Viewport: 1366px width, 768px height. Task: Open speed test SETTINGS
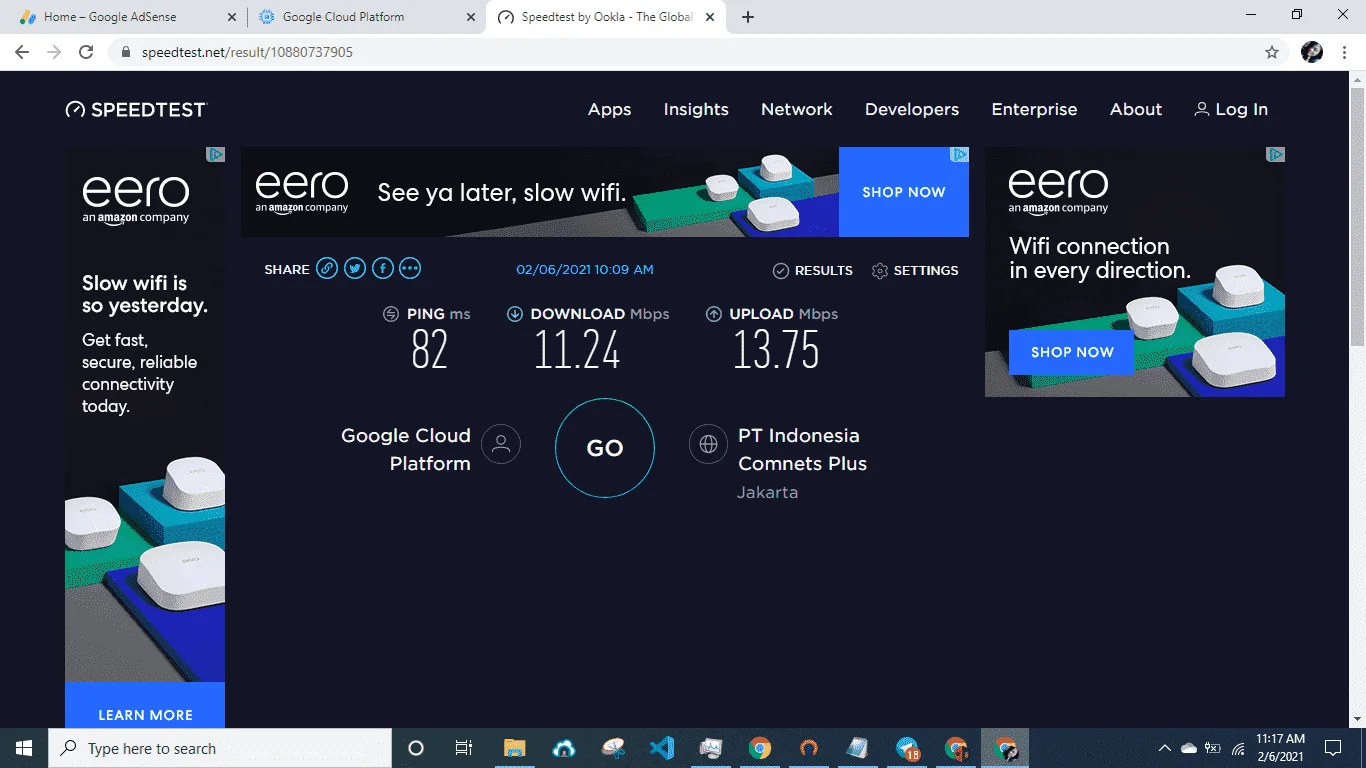click(x=915, y=270)
